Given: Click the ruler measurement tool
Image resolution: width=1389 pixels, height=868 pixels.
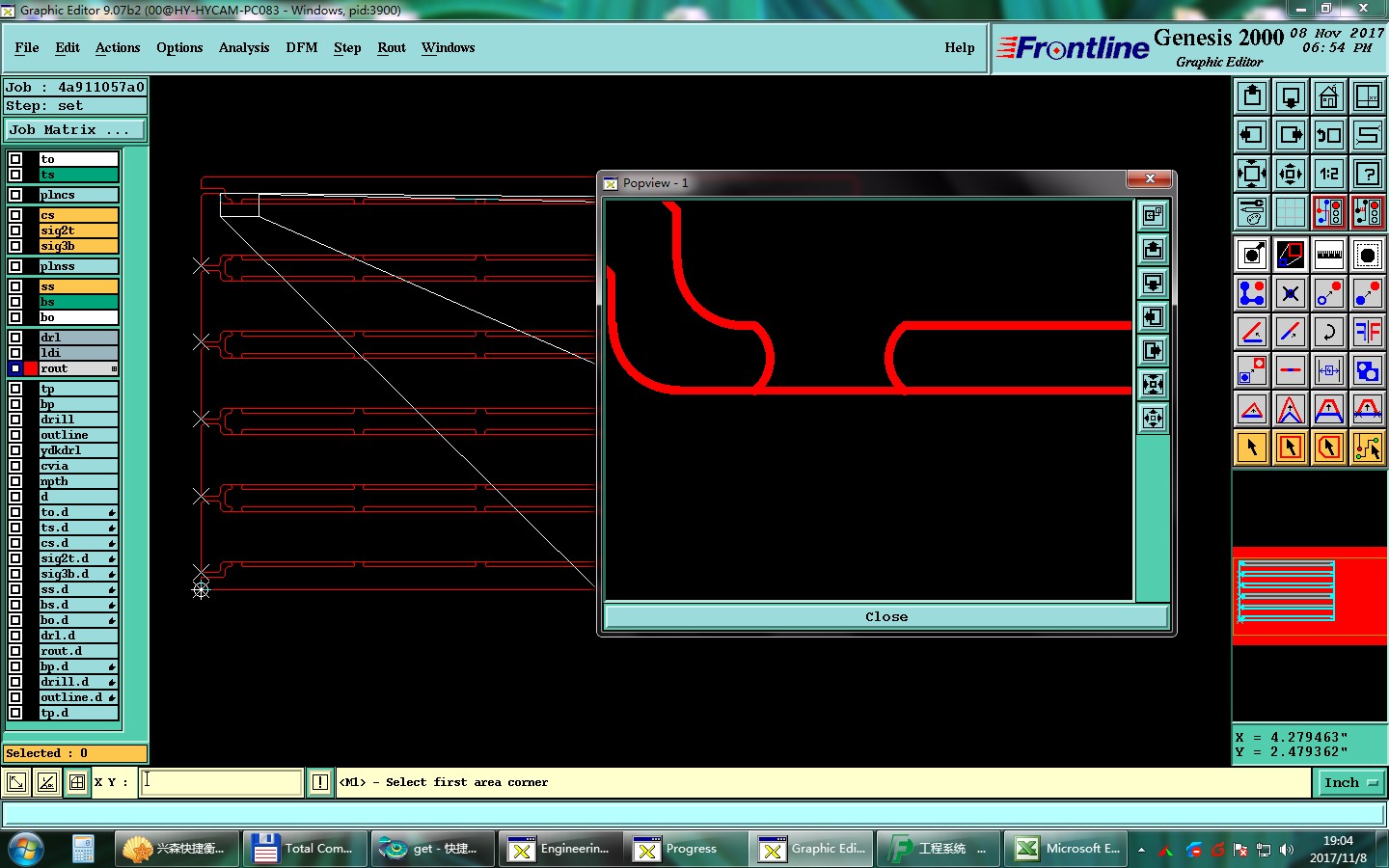Looking at the screenshot, I should point(1329,255).
